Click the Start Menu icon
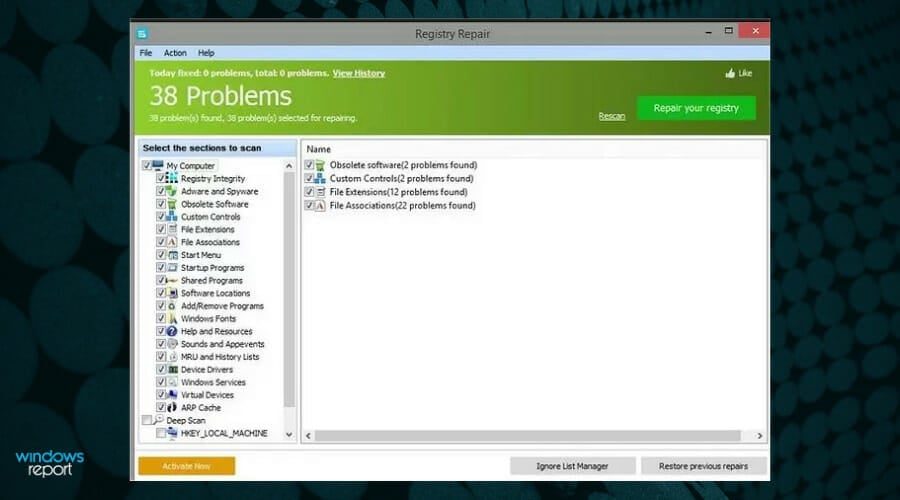Screen dimensions: 900x500 click(172, 255)
